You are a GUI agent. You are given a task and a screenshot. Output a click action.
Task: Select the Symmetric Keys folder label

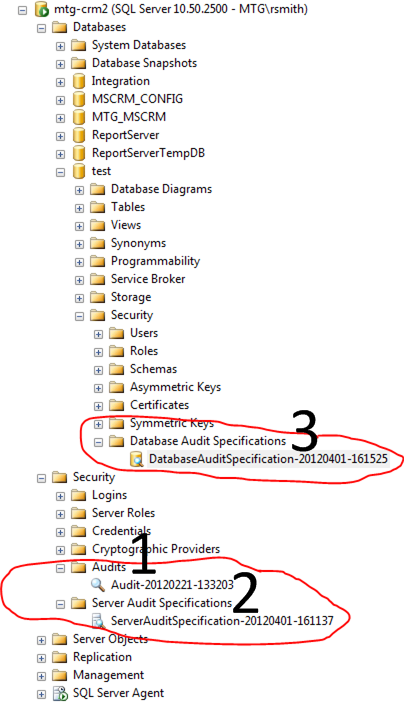click(172, 424)
